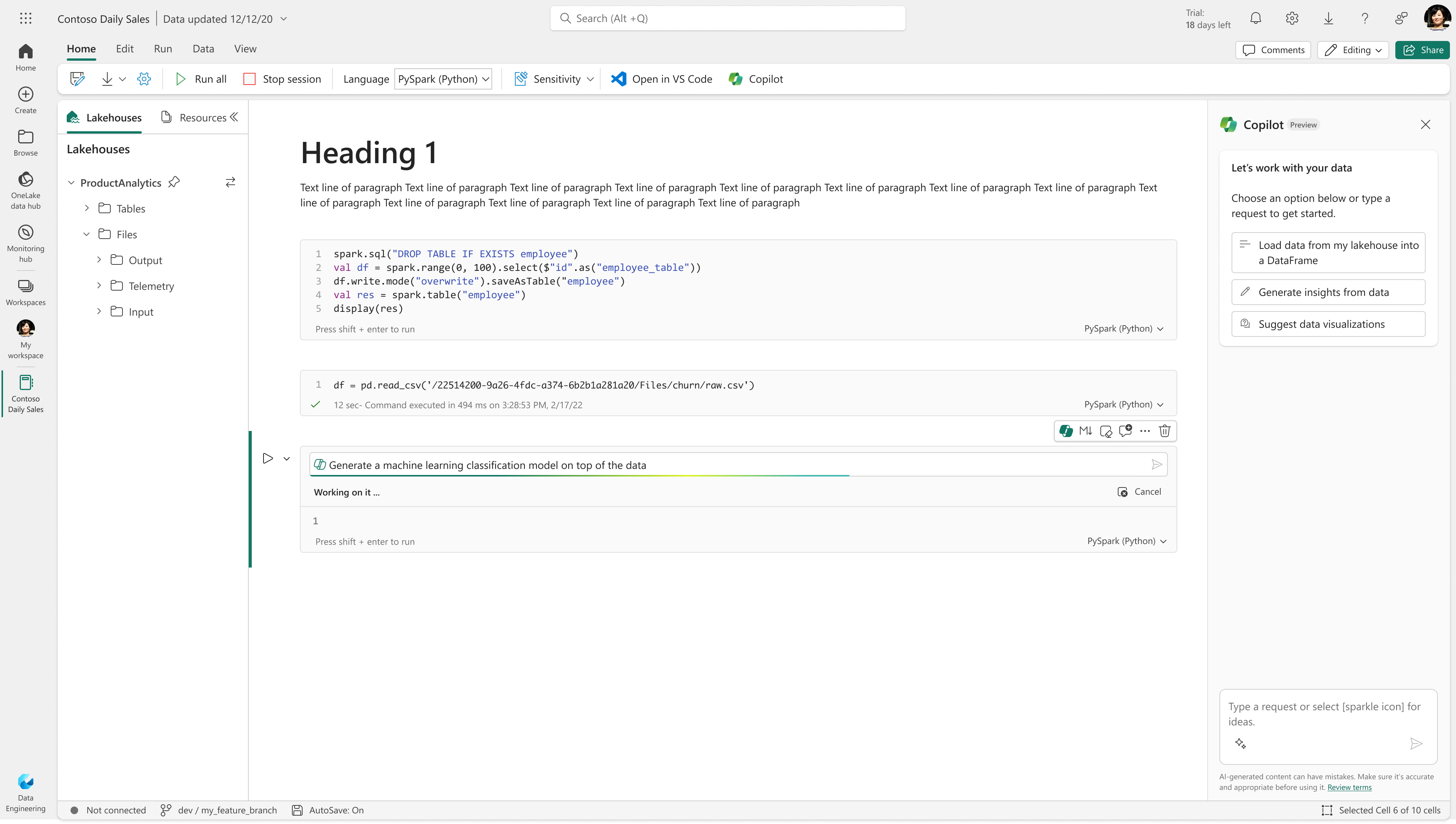Screen dimensions: 1456x824
Task: Open OneLake data hub from sidebar
Action: [x=25, y=190]
